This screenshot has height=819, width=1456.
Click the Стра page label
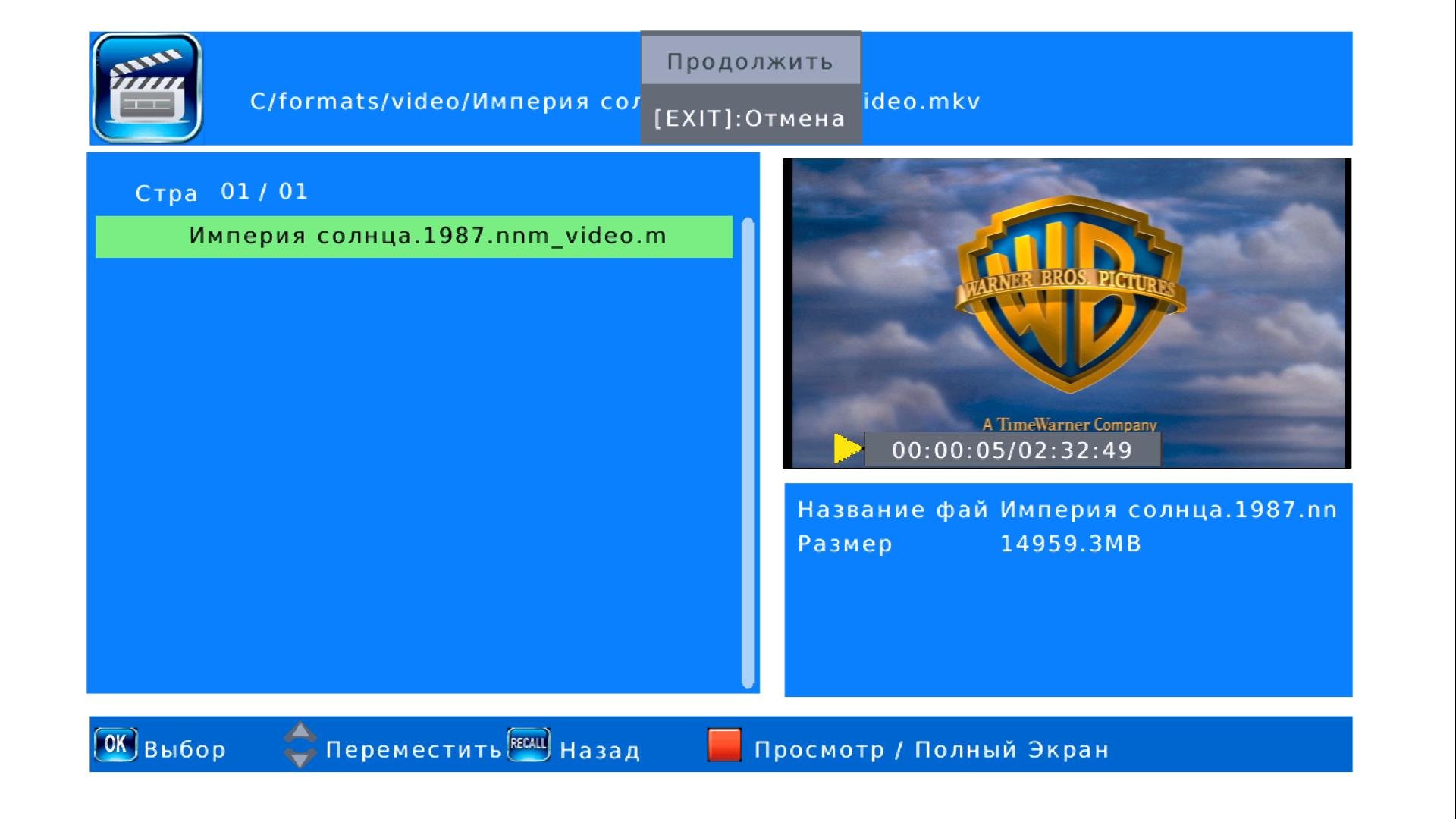[x=166, y=194]
